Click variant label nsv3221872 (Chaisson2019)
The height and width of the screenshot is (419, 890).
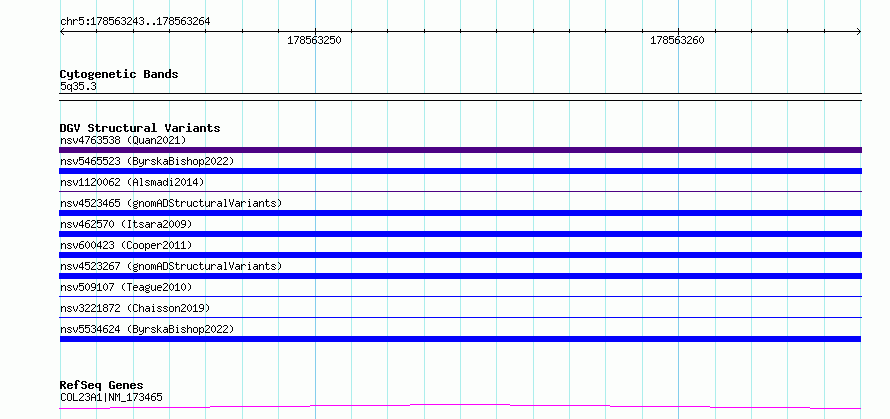pos(135,308)
